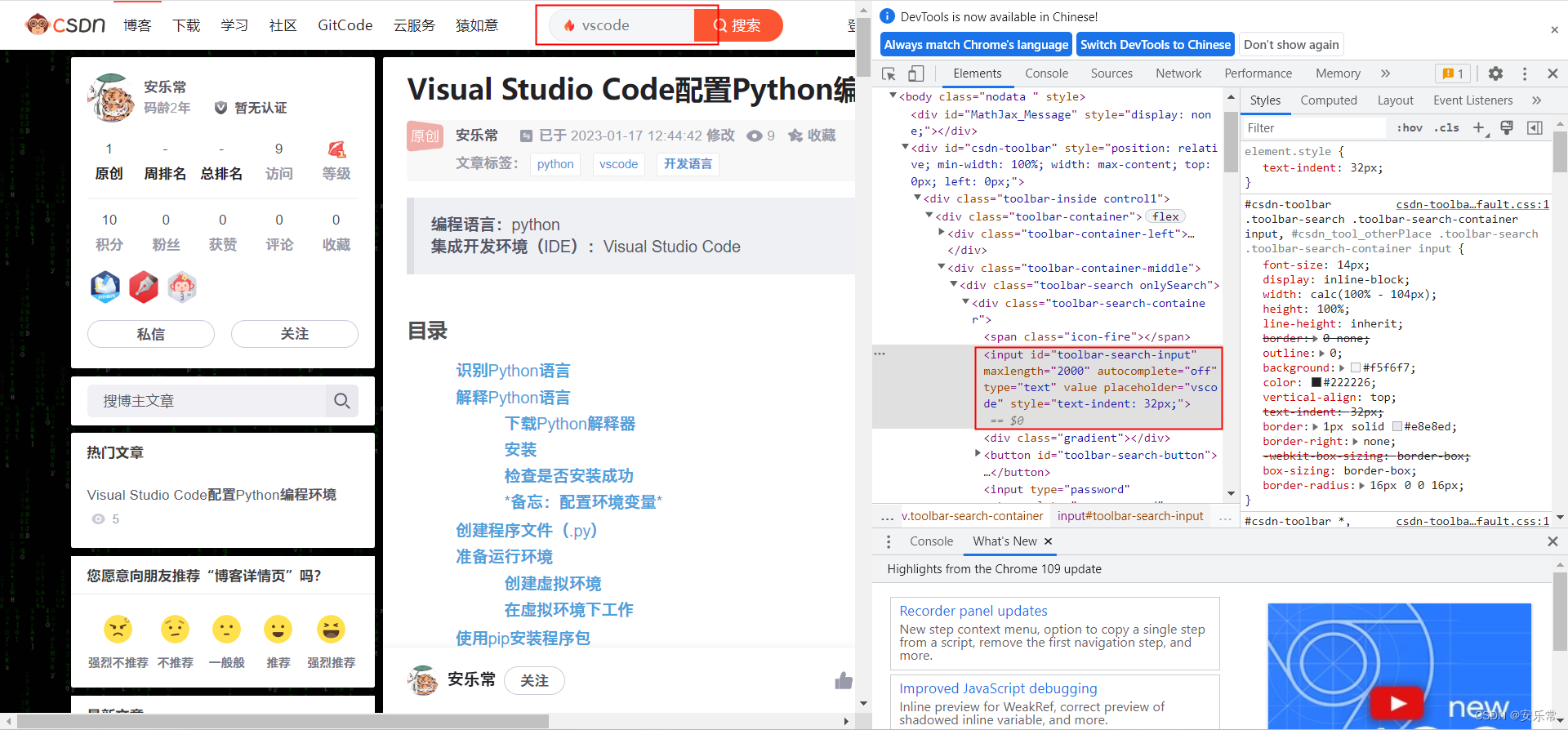Image resolution: width=1568 pixels, height=730 pixels.
Task: Collapse the toolbar-inside div node
Action: click(917, 198)
